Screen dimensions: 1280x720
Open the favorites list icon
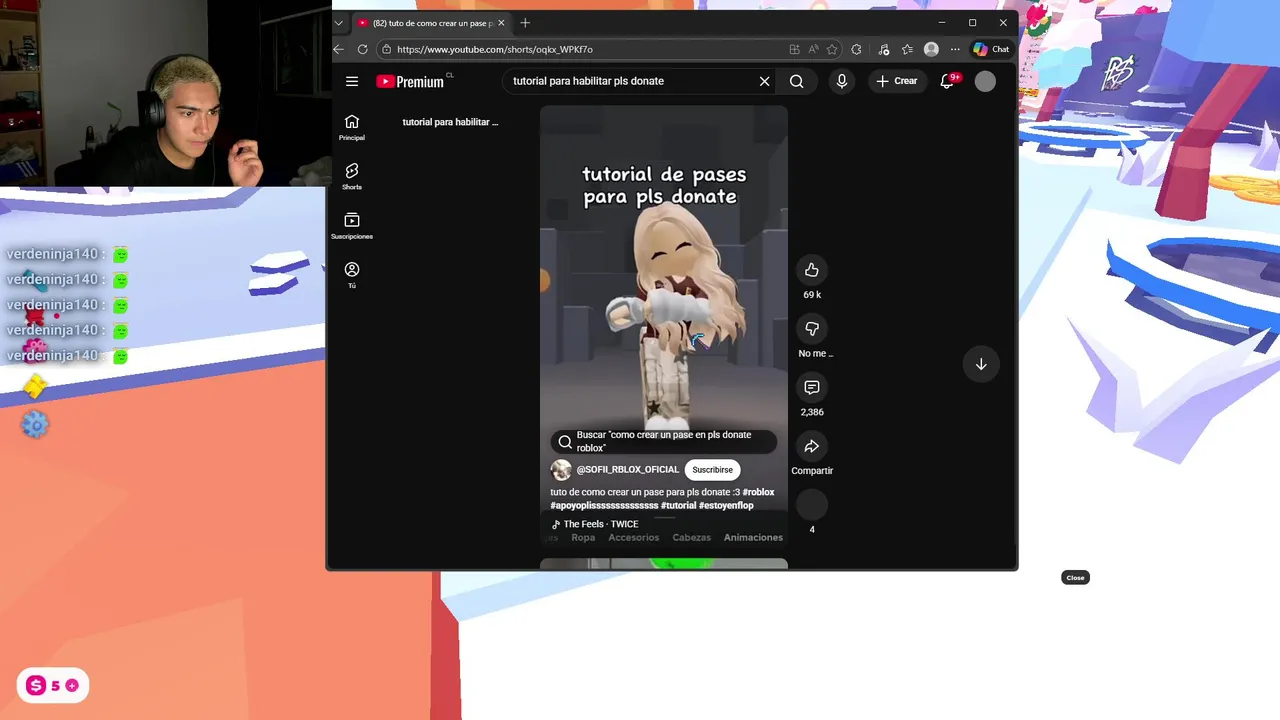click(x=907, y=49)
